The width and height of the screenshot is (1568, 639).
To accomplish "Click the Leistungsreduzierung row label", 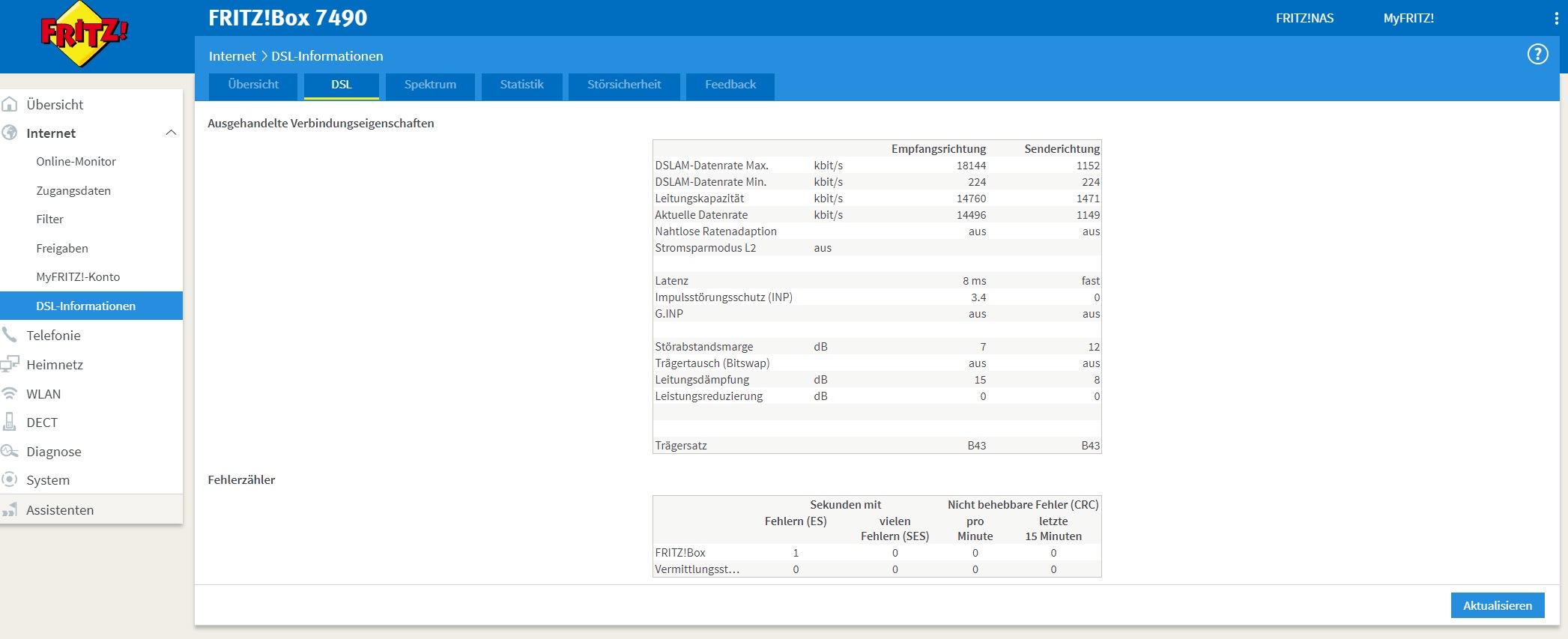I will [709, 396].
